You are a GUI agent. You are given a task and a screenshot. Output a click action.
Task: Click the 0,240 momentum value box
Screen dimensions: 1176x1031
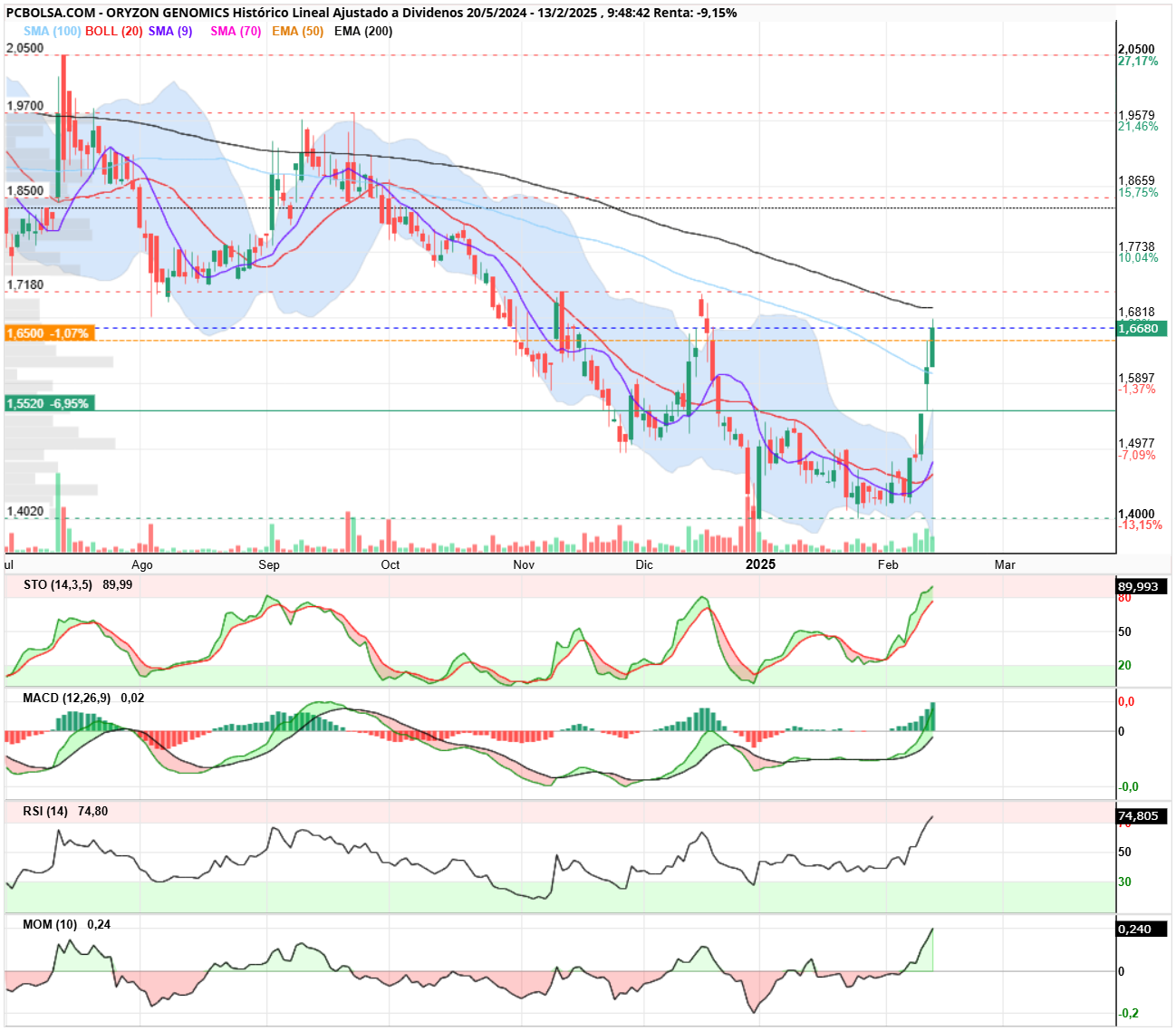(1142, 929)
